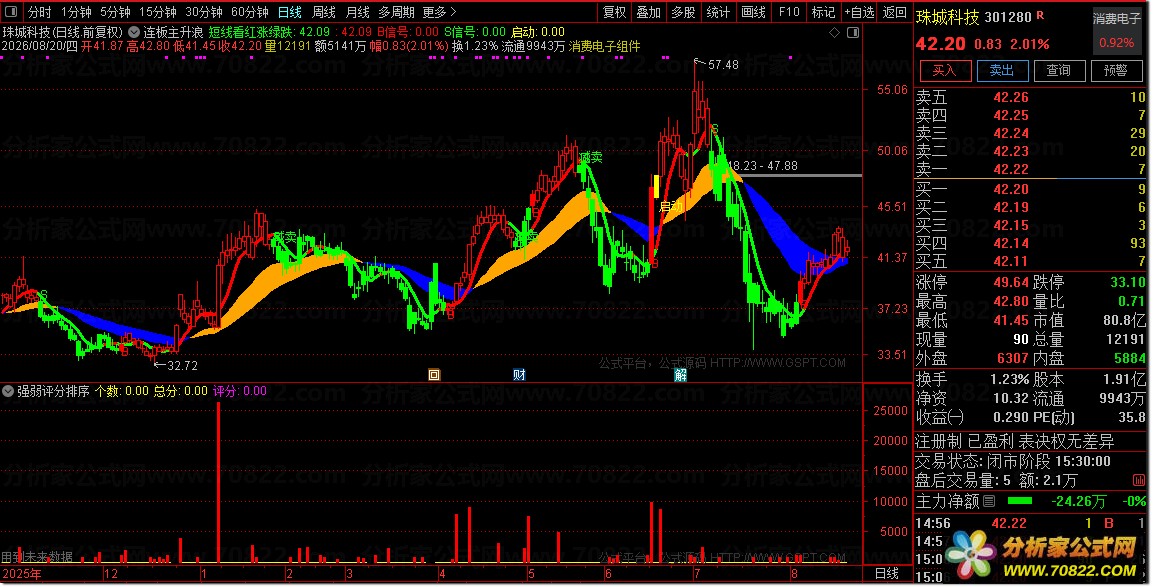
Task: Expand the 更多 periods chevron
Action: (453, 12)
